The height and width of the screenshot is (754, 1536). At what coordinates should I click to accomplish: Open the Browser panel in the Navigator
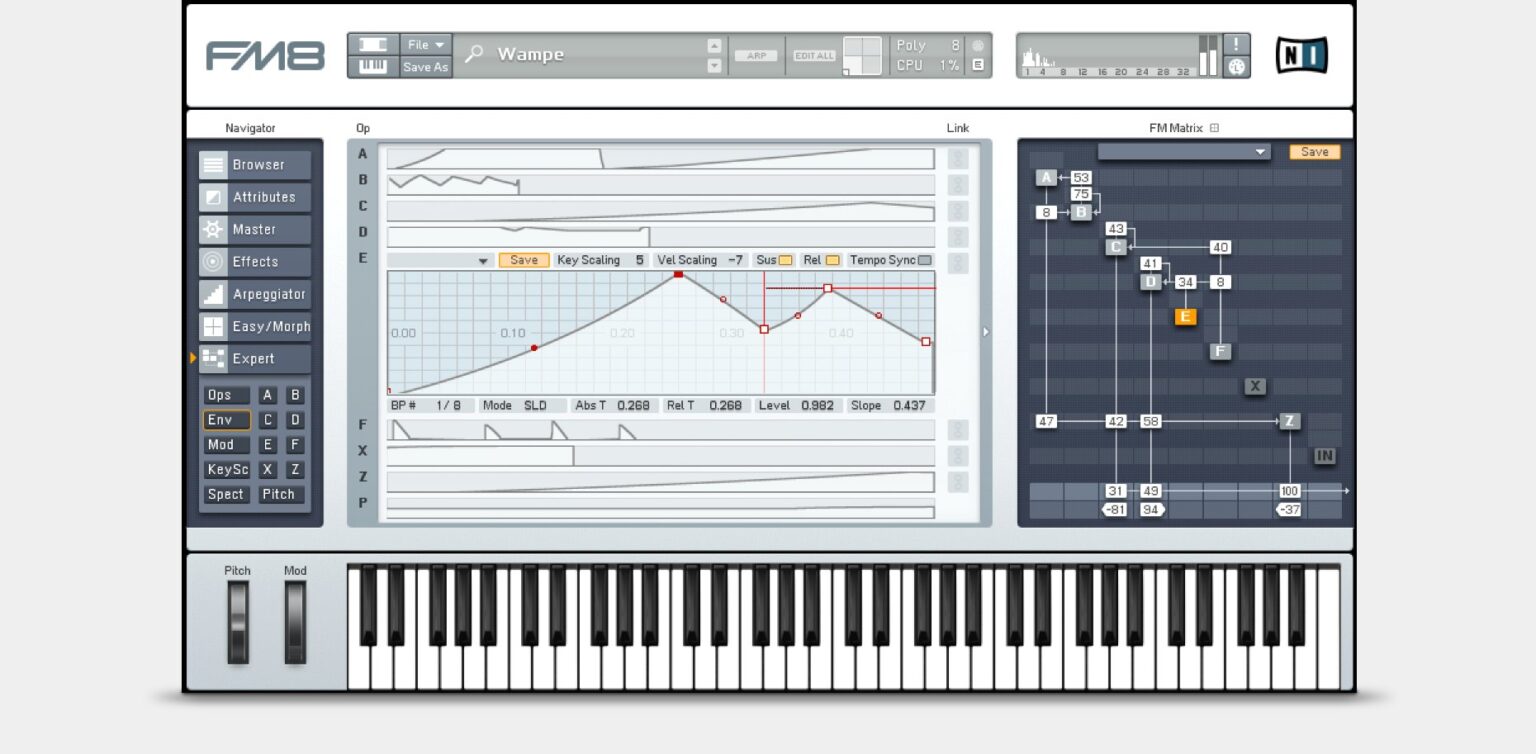[255, 164]
